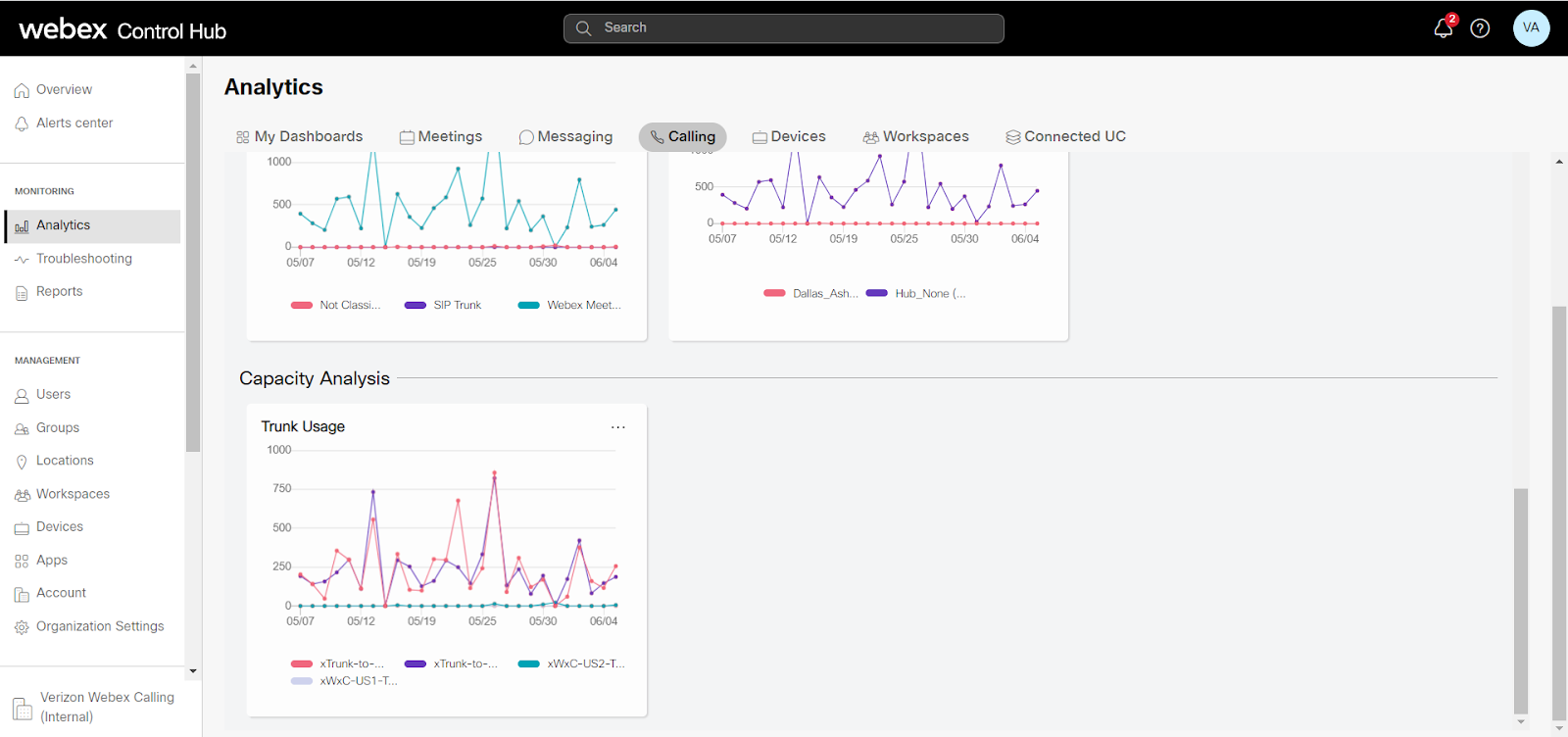Open Organization Settings page
Screen dimensions: 1568x737
100,626
